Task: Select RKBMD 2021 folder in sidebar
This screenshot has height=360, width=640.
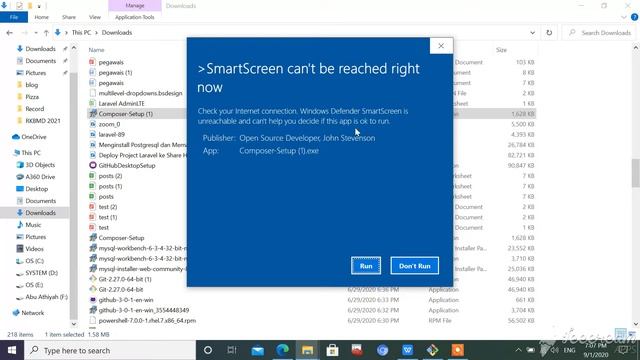Action: coord(42,121)
